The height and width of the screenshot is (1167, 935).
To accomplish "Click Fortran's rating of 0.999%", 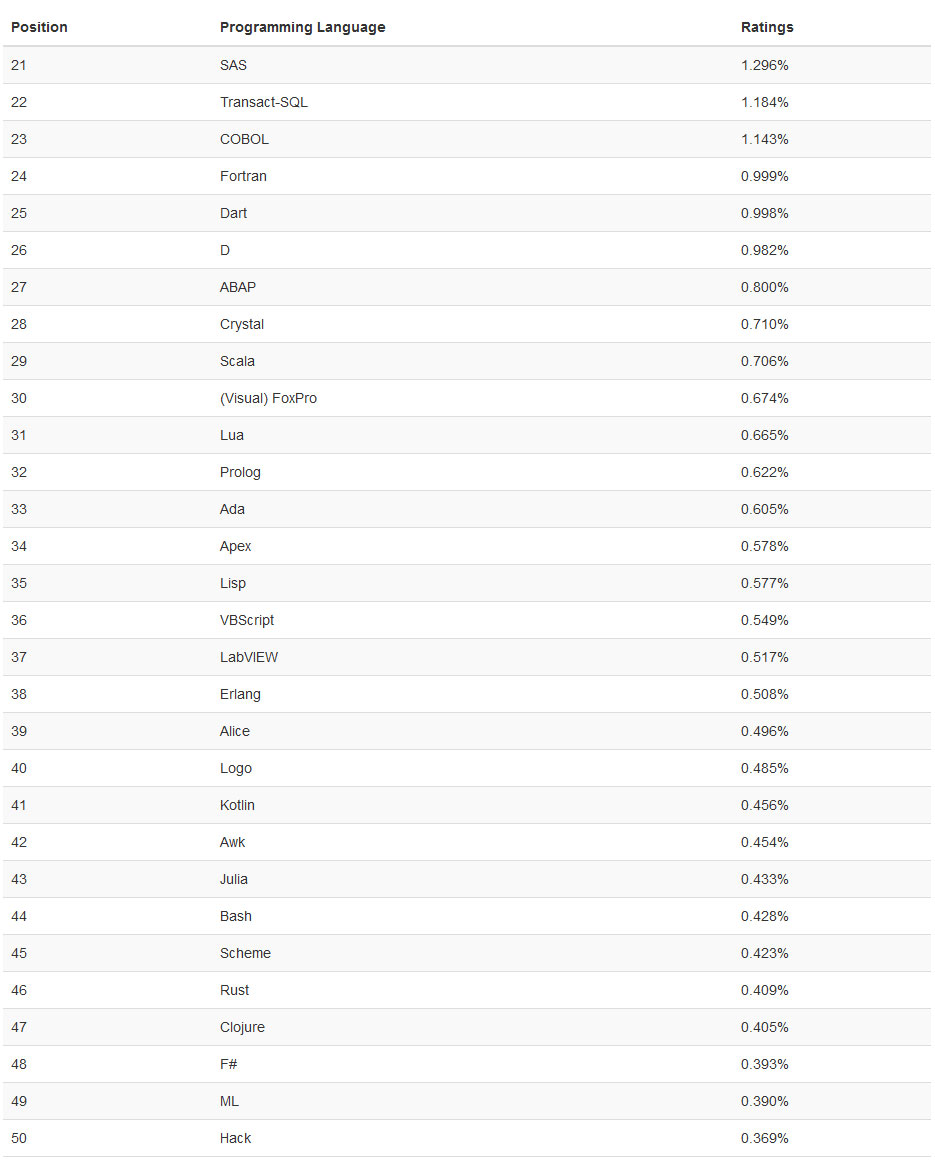I will pyautogui.click(x=764, y=176).
